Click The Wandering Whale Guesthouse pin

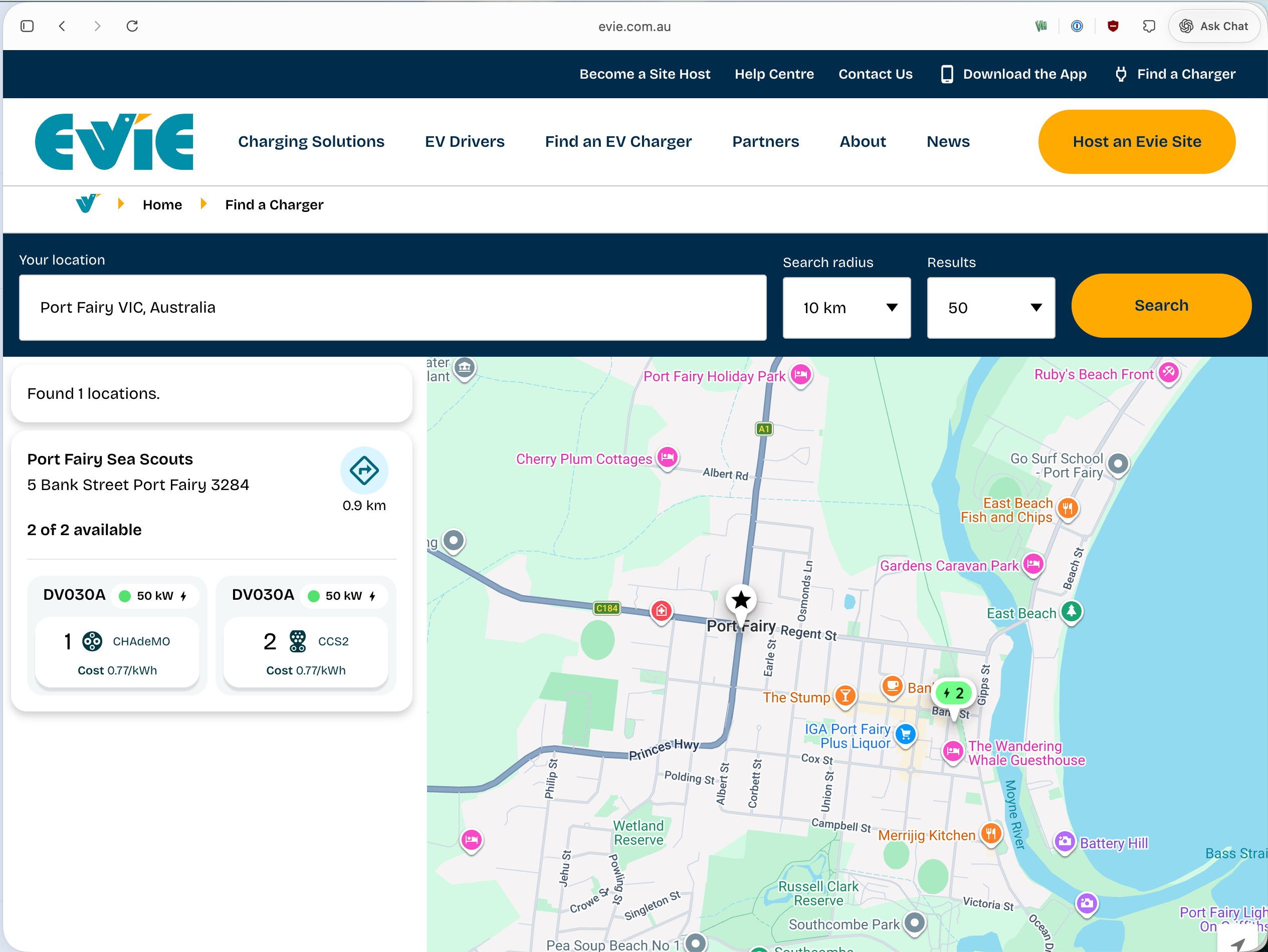click(953, 752)
